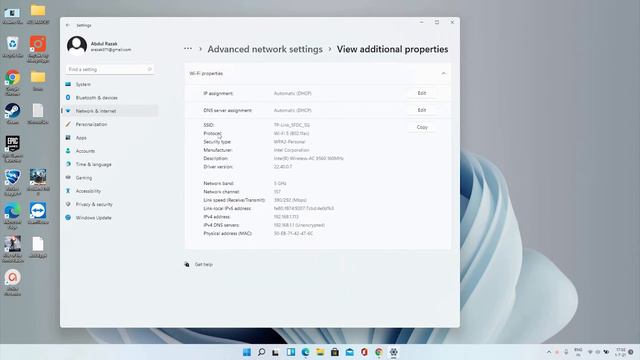This screenshot has width=640, height=360.
Task: Select the Network band value
Action: point(280,184)
